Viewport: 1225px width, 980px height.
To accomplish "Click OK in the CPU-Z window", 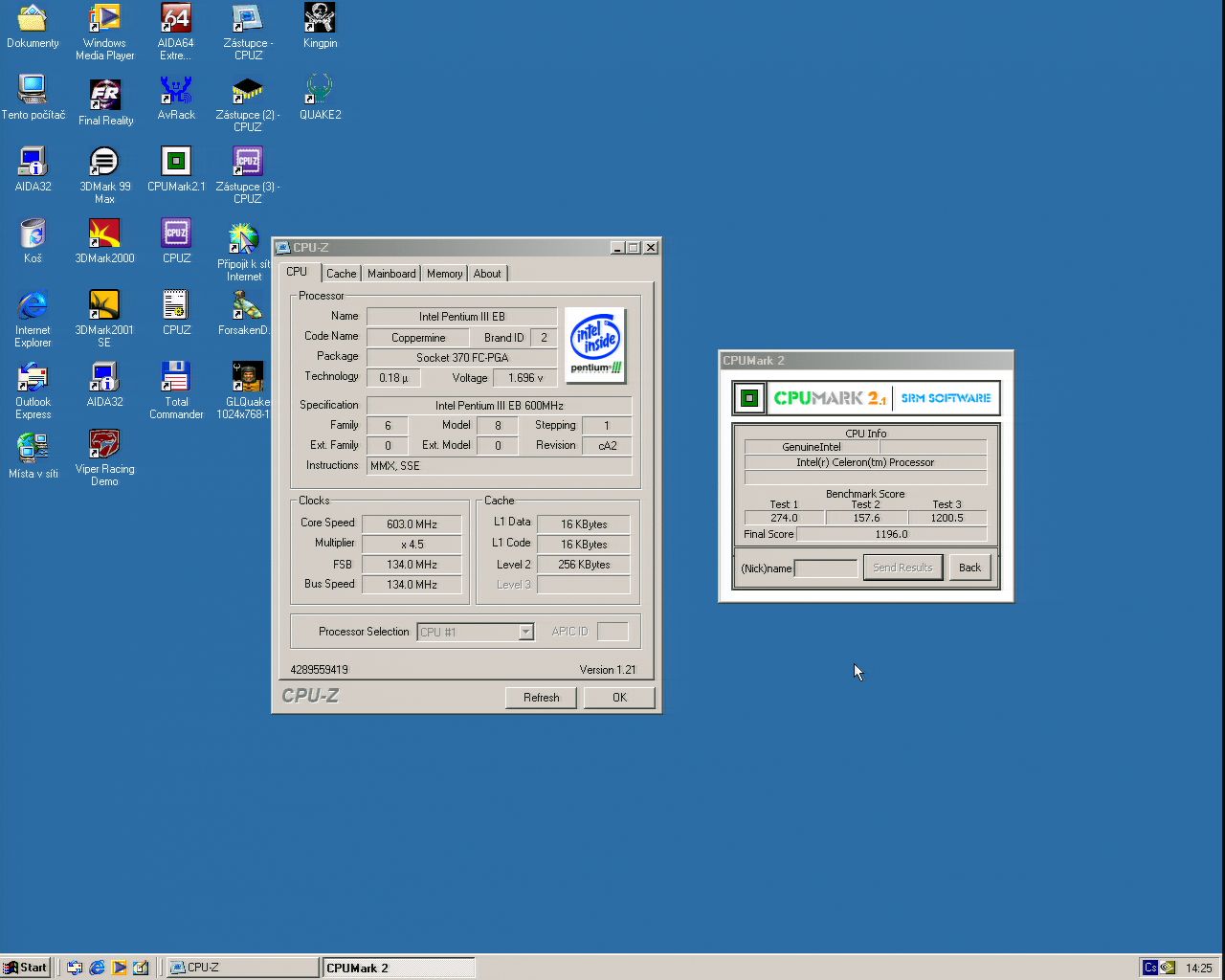I will (619, 698).
